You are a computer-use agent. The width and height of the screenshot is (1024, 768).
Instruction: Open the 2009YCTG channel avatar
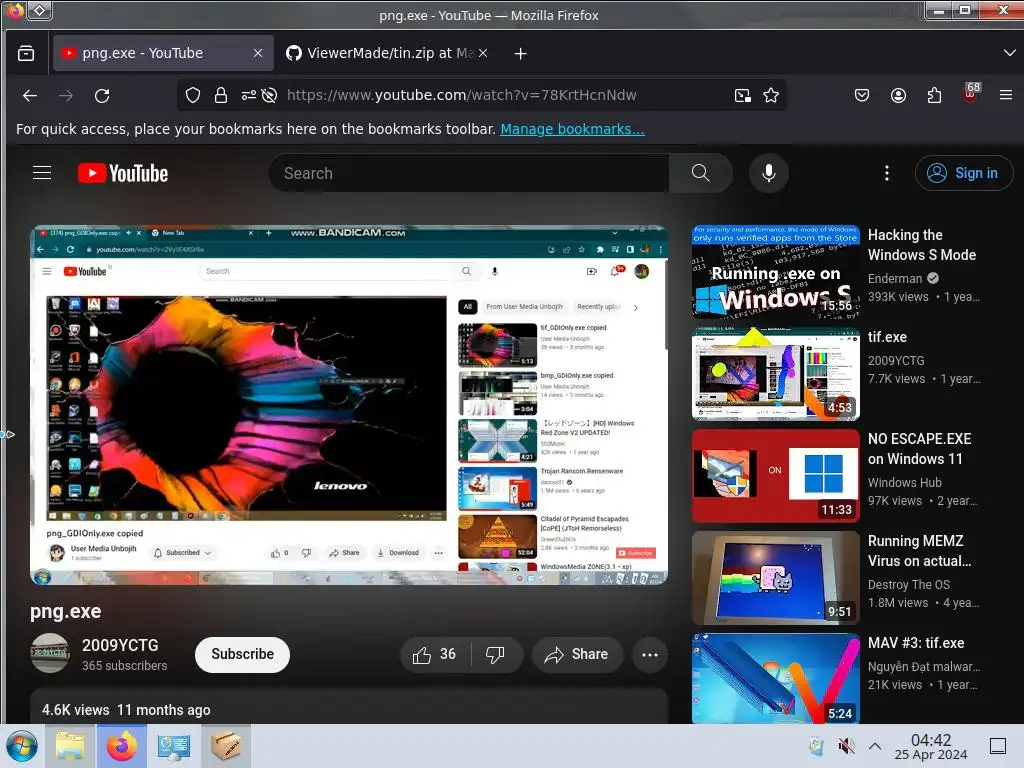[50, 653]
